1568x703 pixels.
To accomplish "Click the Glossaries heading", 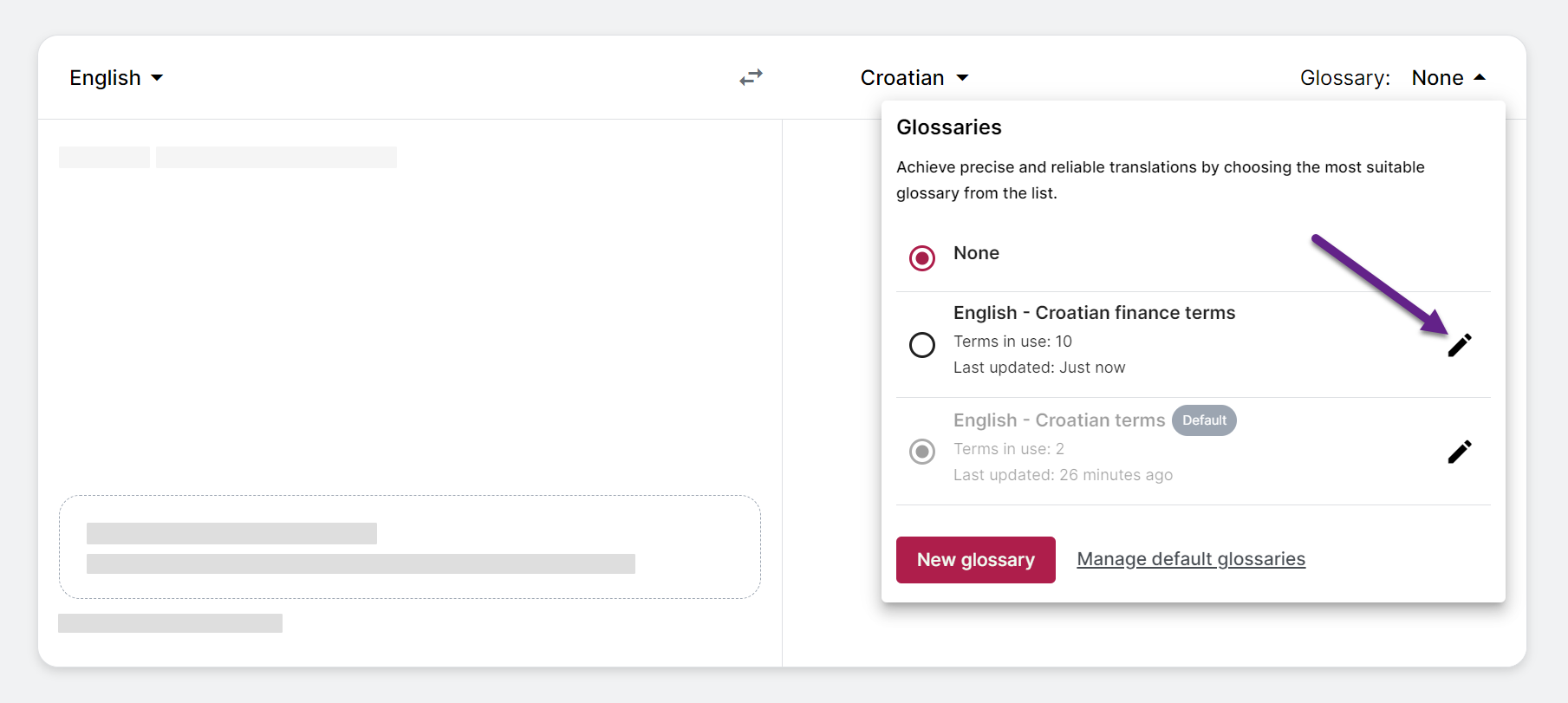I will [949, 127].
